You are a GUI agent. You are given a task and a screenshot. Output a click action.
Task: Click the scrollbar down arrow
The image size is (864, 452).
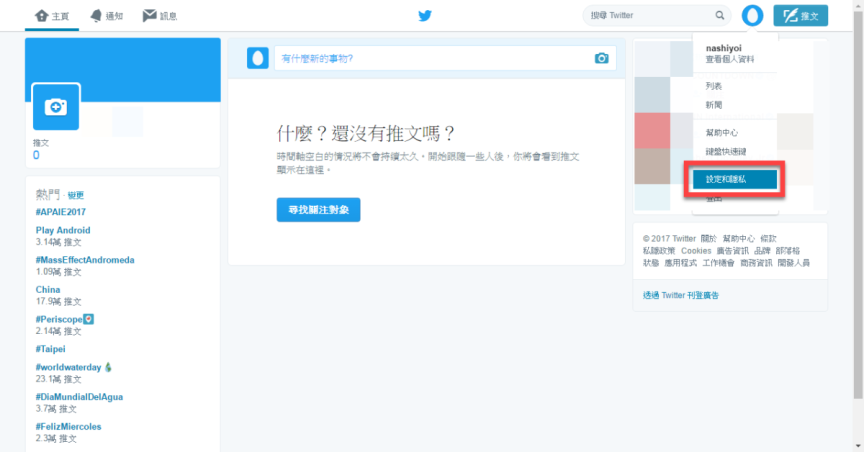(x=858, y=446)
